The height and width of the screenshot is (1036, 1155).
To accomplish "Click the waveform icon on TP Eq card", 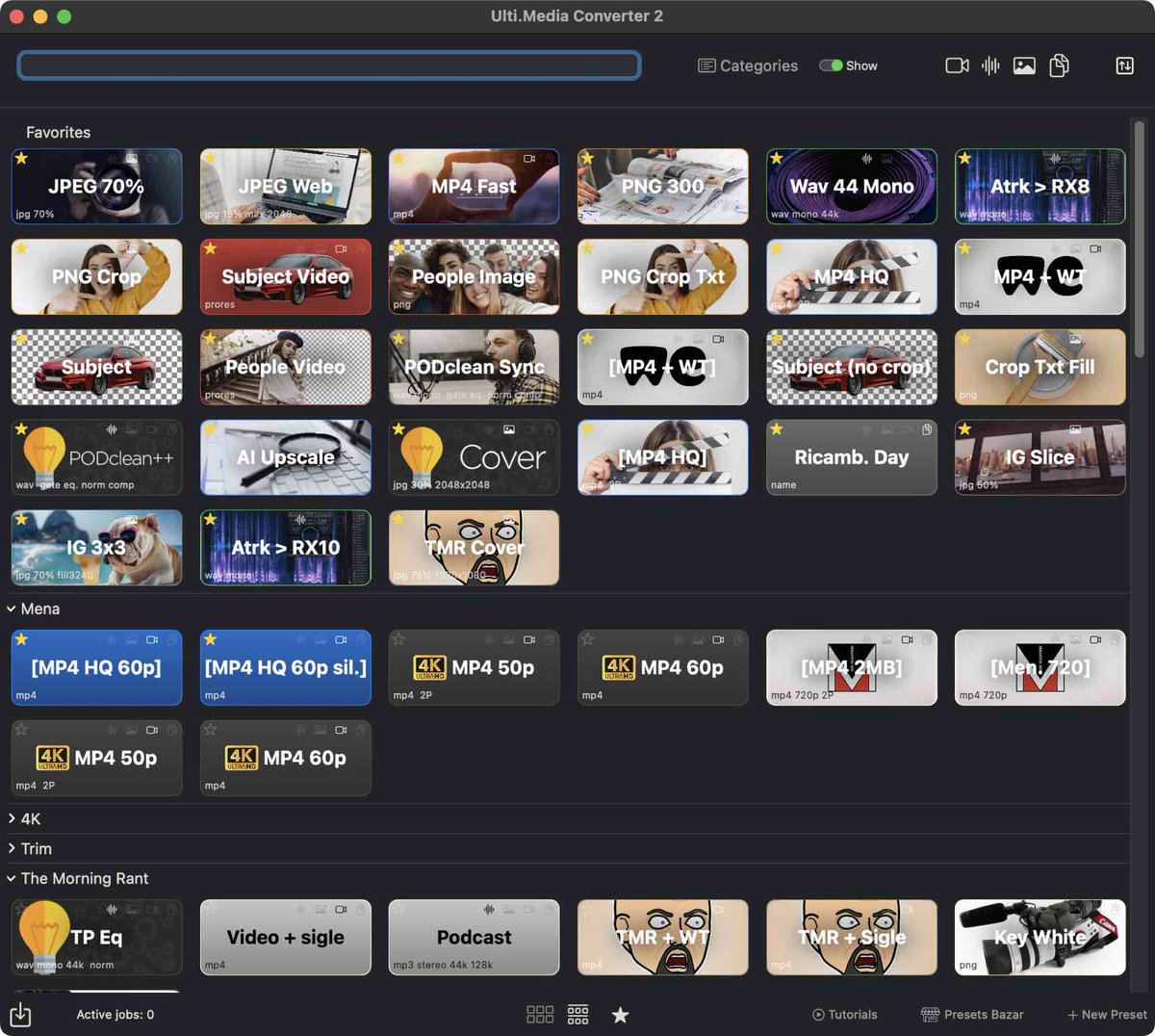I will point(112,909).
